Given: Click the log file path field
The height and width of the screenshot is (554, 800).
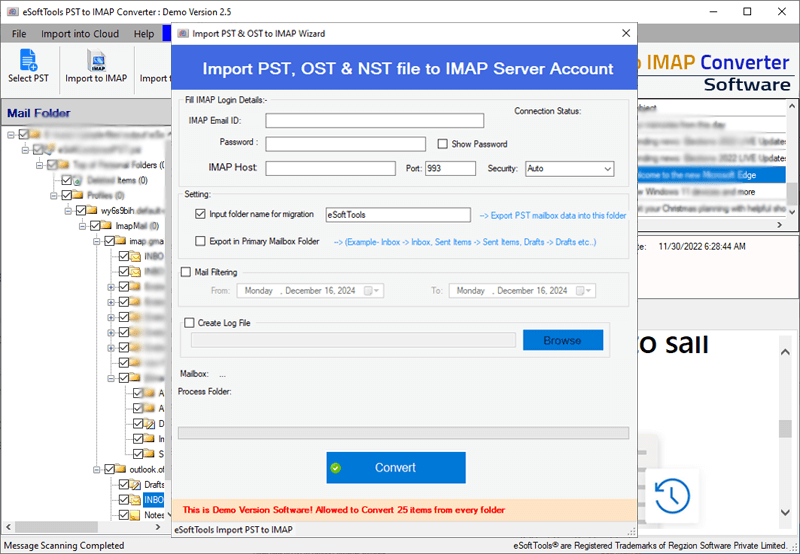Looking at the screenshot, I should [x=353, y=340].
